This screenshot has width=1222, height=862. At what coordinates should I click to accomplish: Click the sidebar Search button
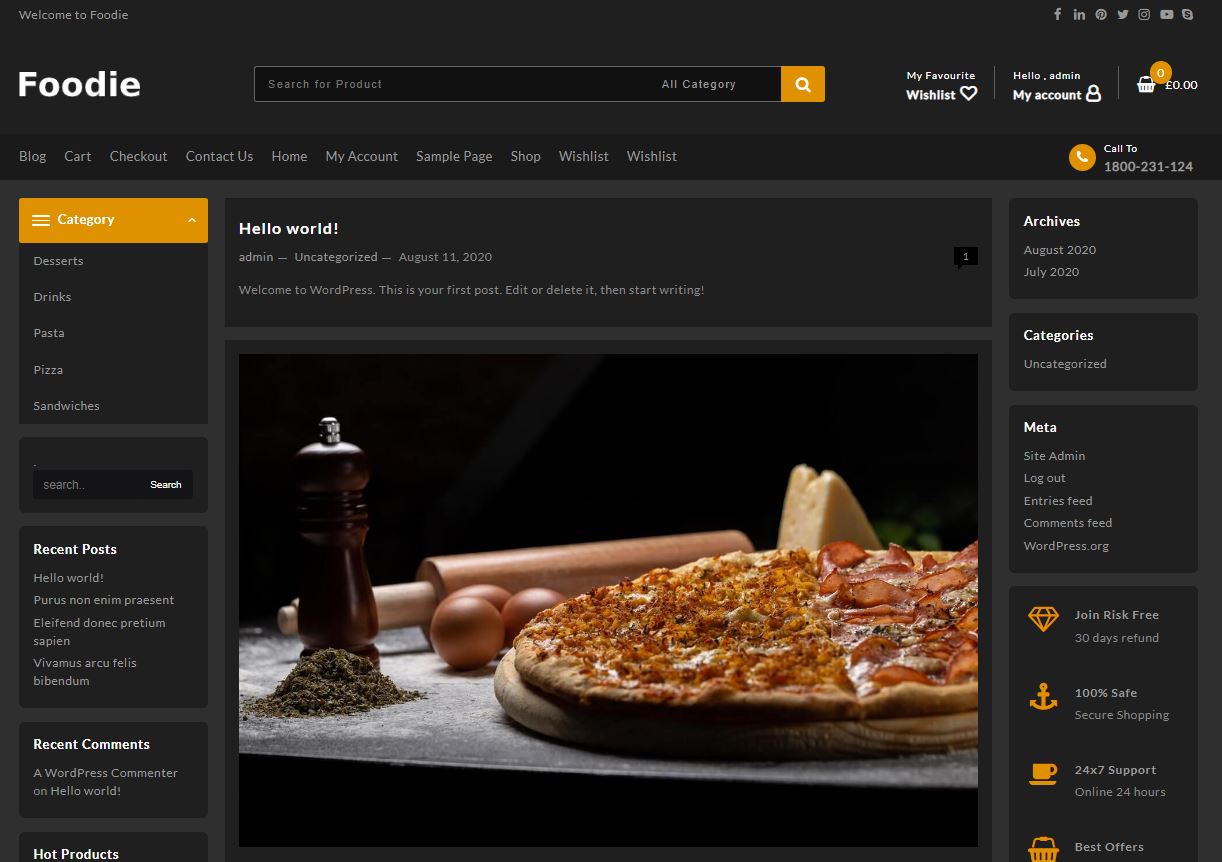coord(165,485)
